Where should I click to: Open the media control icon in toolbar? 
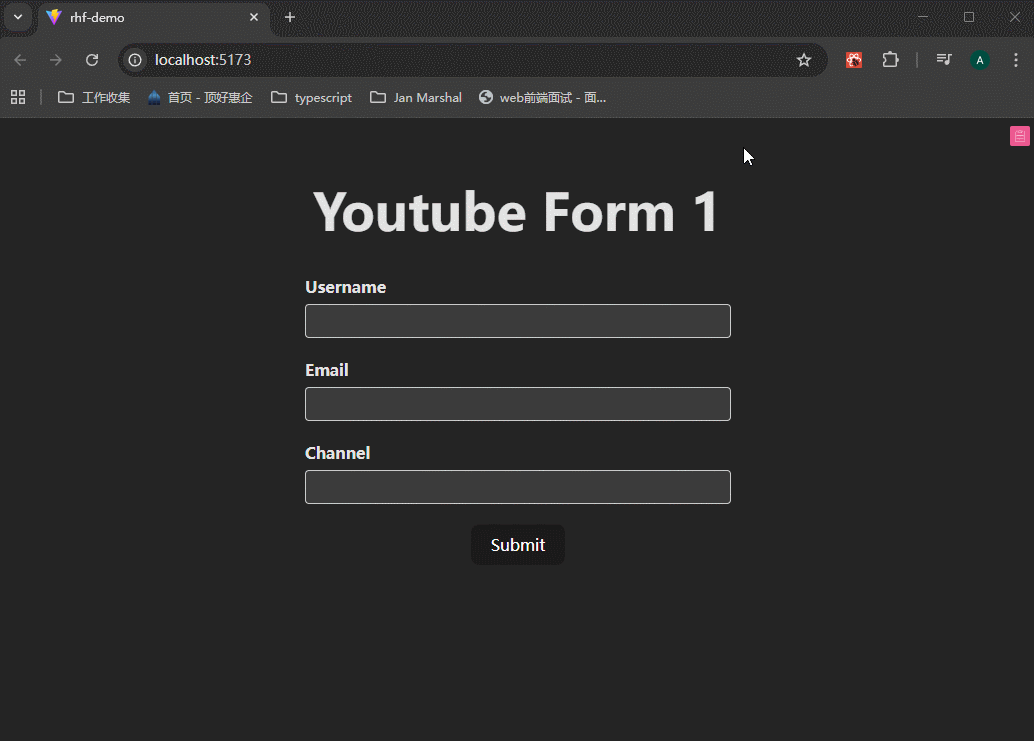click(943, 60)
